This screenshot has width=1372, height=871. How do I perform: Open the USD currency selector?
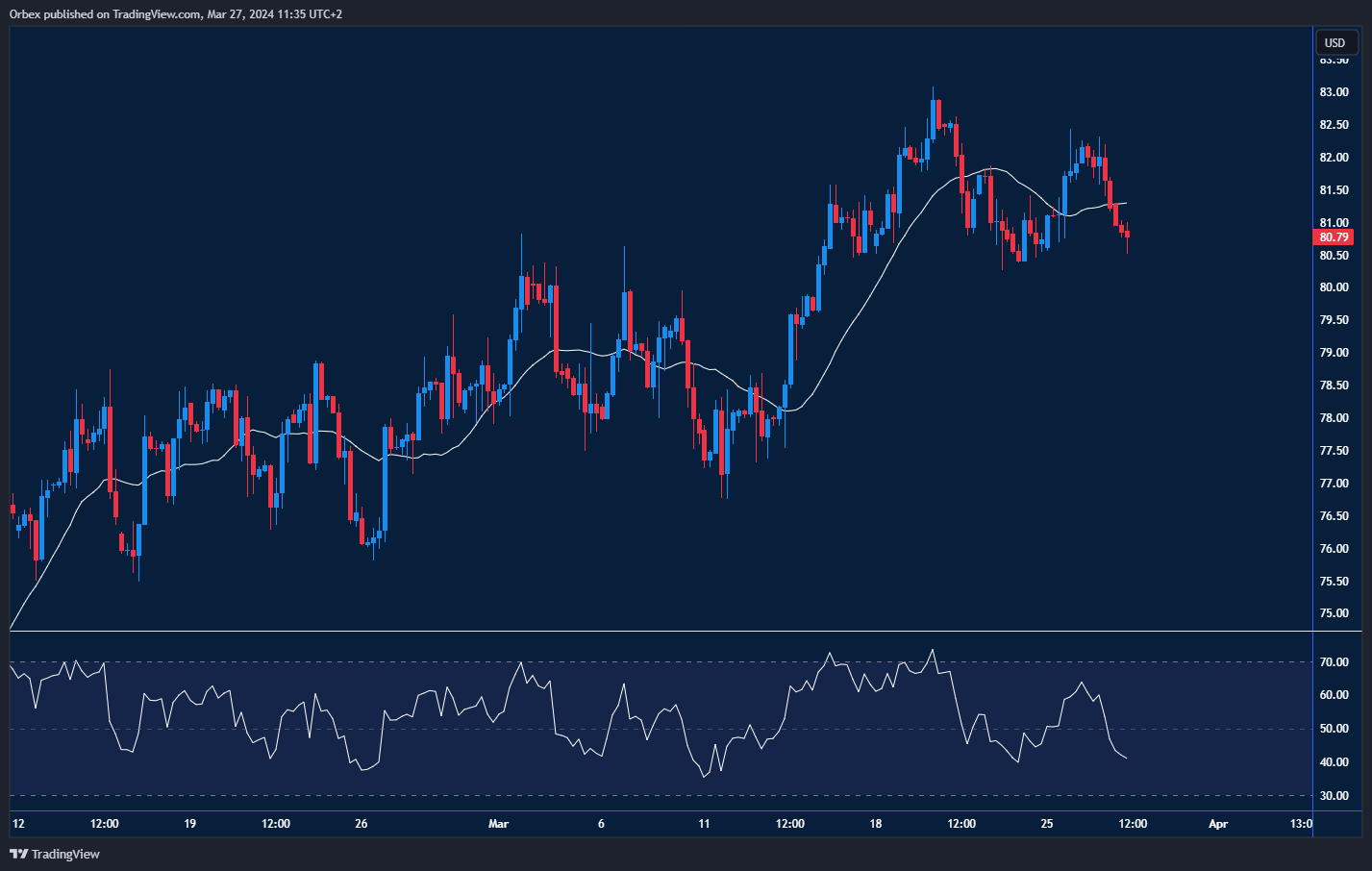coord(1335,42)
